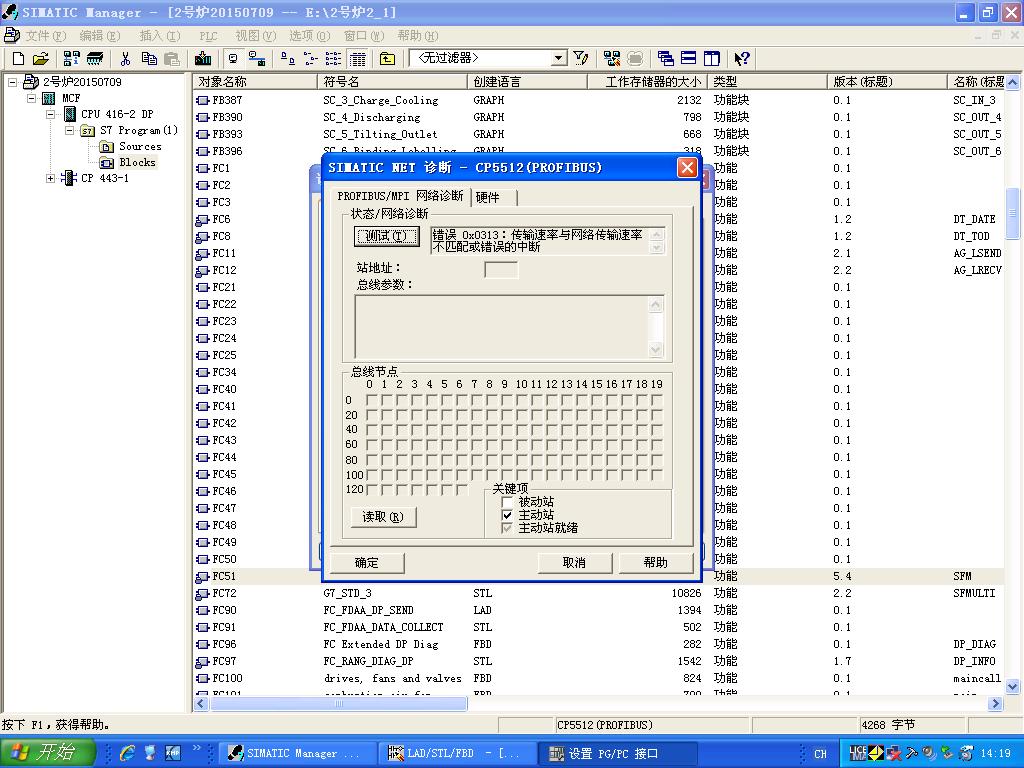
Task: Expand the CP 443-1 tree node
Action: [x=51, y=179]
